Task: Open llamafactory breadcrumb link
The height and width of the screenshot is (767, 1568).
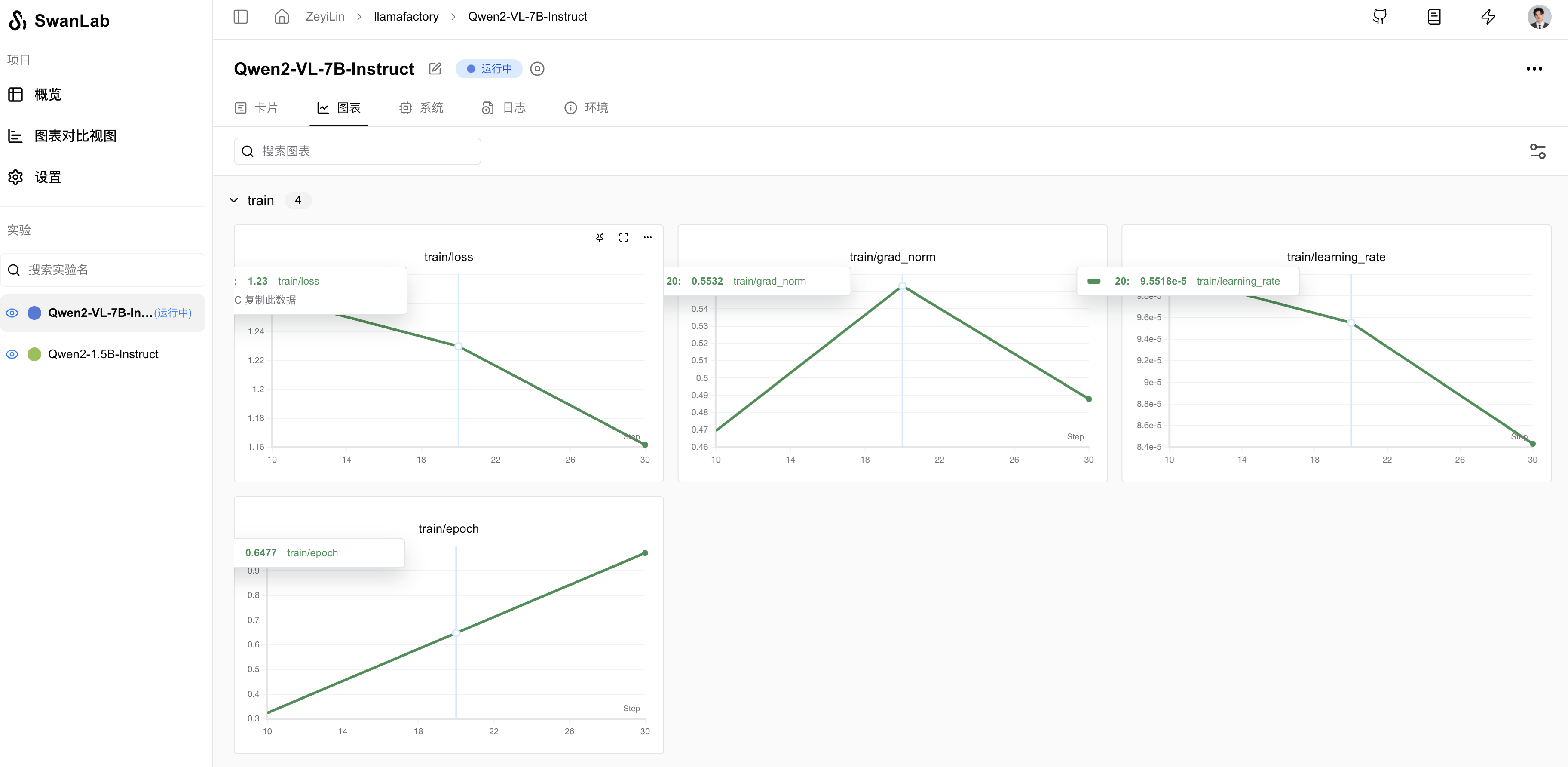Action: [406, 16]
